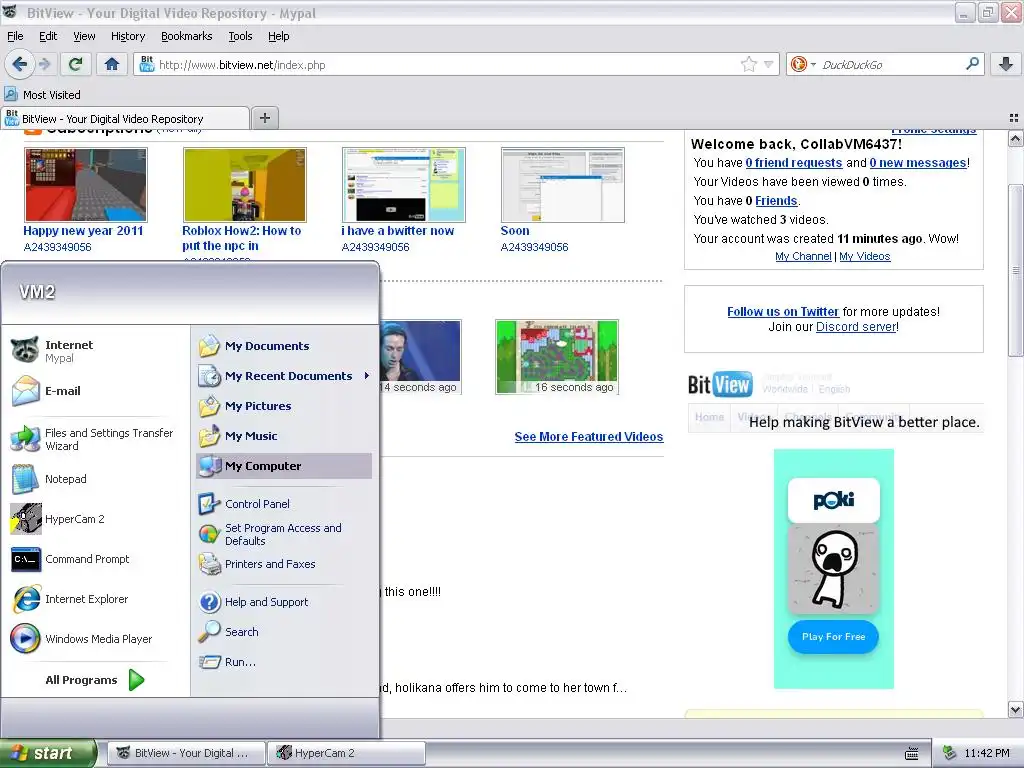Open the File menu
This screenshot has width=1024, height=768.
pos(15,36)
